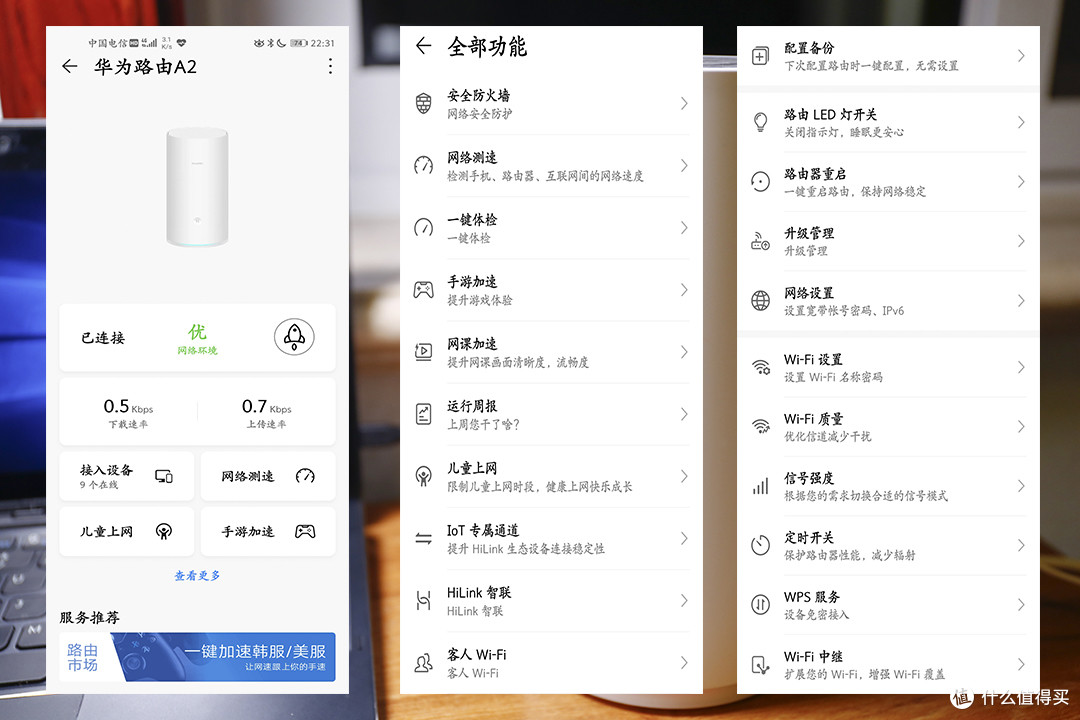Screen dimensions: 1080x720
Task: Tap the Wi-Fi 中继 icon
Action: [760, 665]
